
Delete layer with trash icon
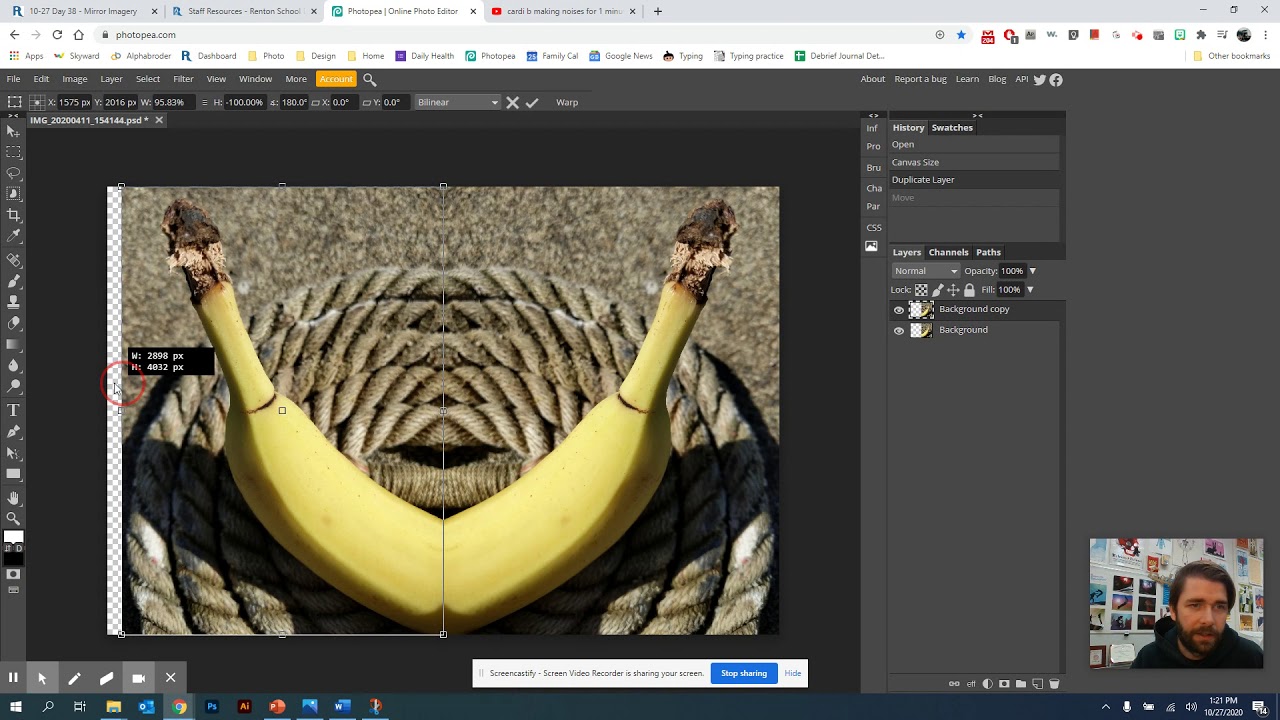pos(1054,684)
